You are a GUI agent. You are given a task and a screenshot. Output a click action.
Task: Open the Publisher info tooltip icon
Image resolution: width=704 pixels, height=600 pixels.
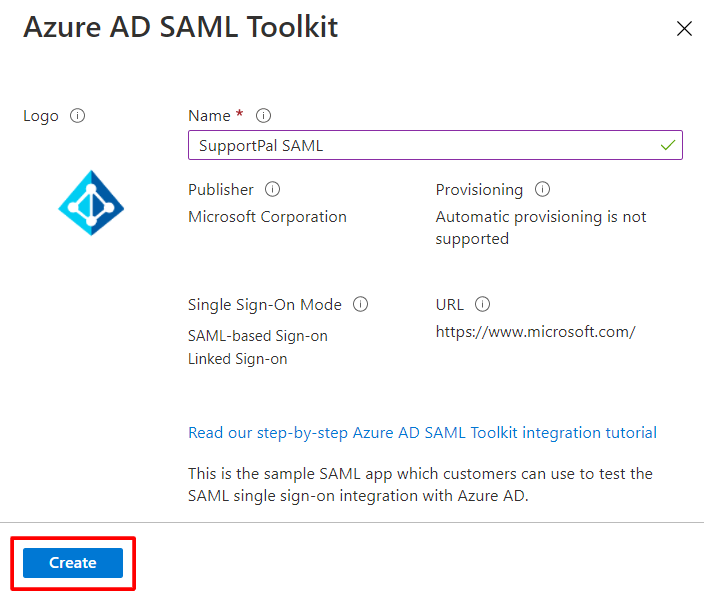pyautogui.click(x=272, y=189)
